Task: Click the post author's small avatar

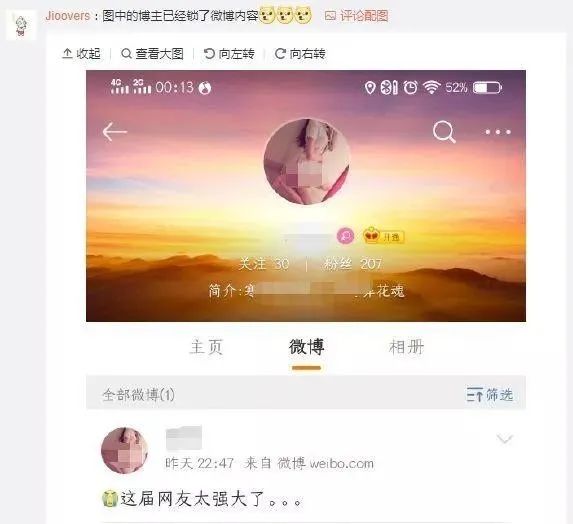Action: coord(125,450)
